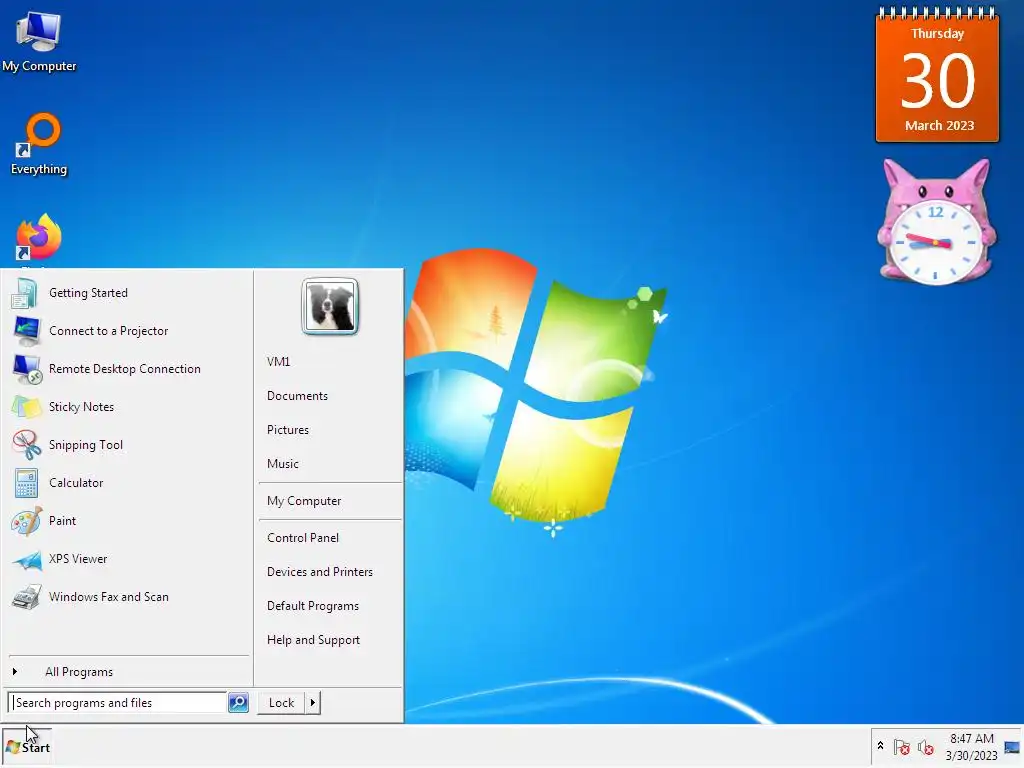This screenshot has height=768, width=1024.
Task: Open the shutdown options arrow next to Lock
Action: coord(313,703)
